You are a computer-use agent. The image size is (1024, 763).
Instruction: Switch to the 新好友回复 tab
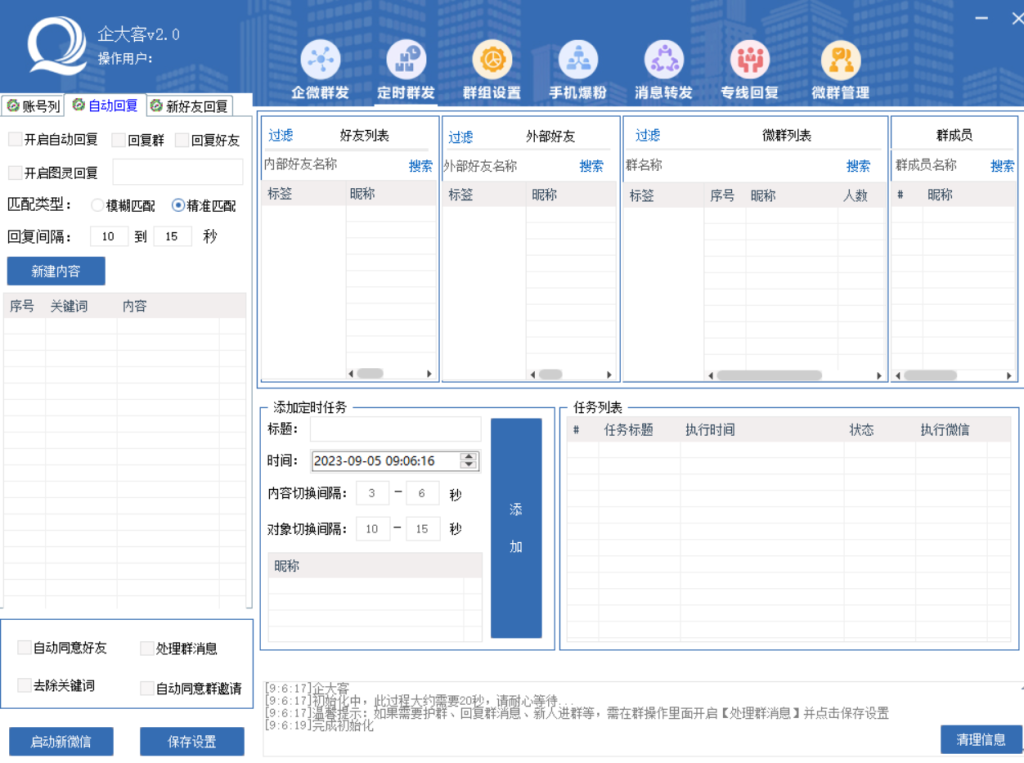click(x=189, y=106)
